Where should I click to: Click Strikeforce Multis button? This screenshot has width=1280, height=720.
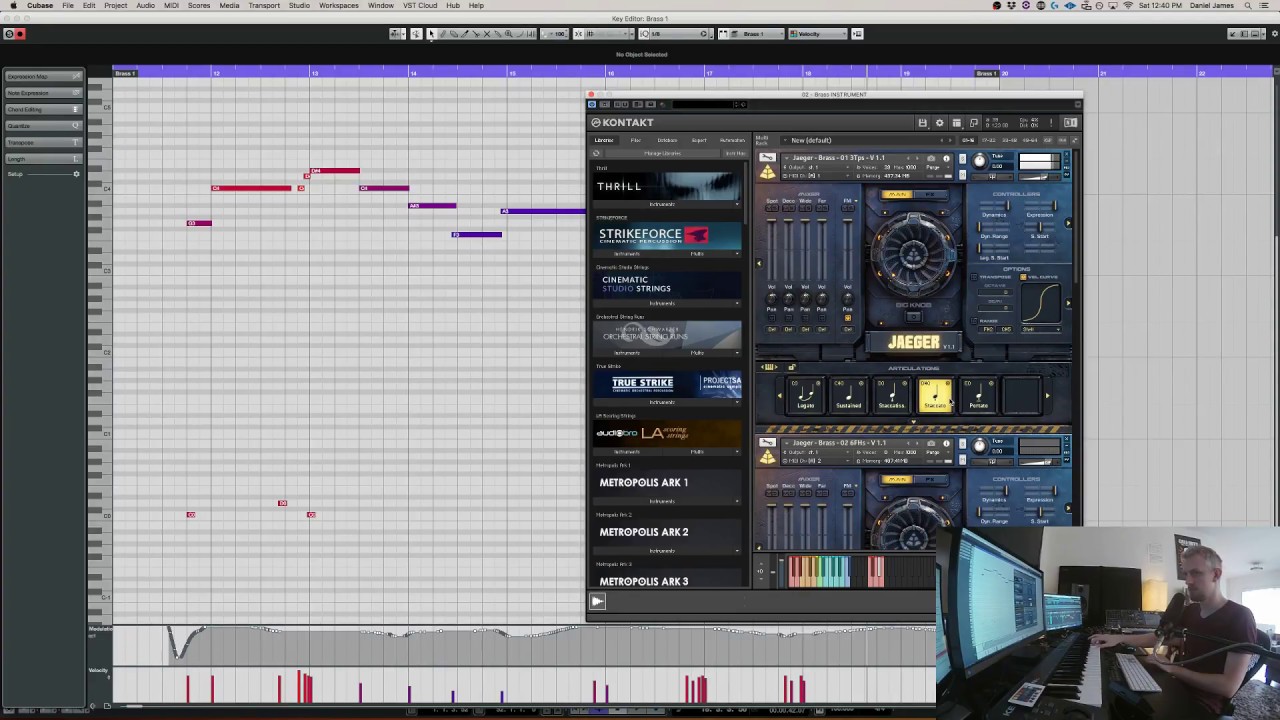(697, 253)
